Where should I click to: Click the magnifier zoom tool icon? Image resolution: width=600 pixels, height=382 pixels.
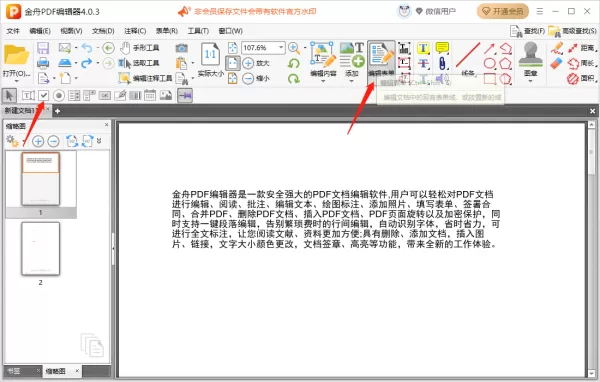click(x=294, y=48)
